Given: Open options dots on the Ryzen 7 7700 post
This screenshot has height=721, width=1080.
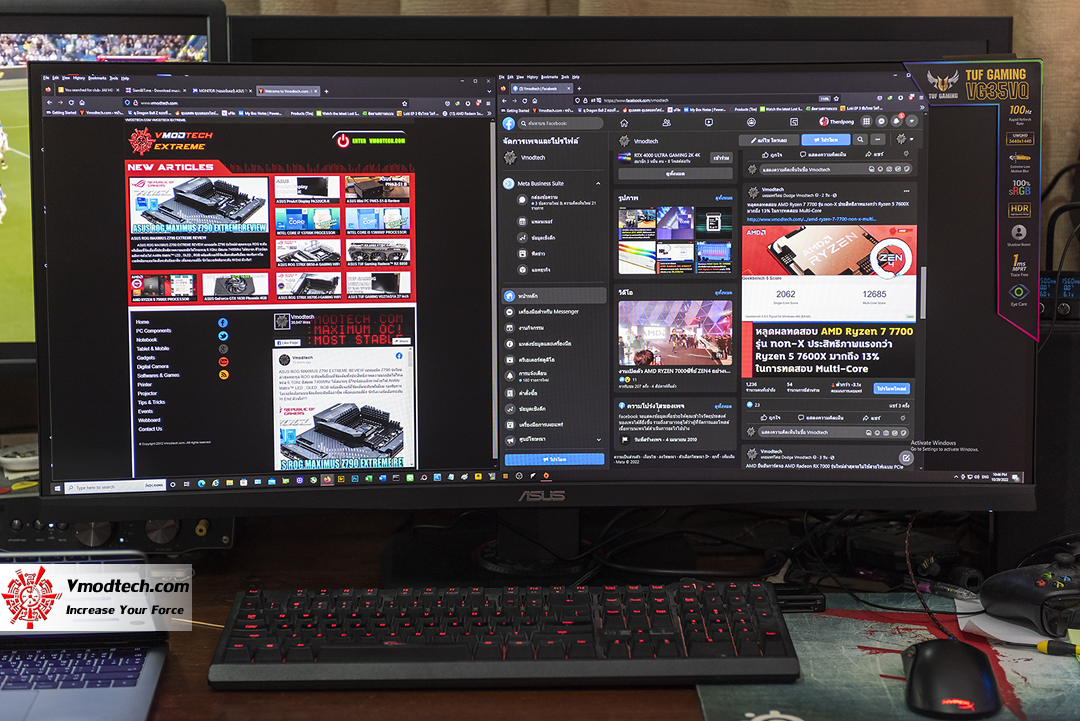Looking at the screenshot, I should pos(906,191).
